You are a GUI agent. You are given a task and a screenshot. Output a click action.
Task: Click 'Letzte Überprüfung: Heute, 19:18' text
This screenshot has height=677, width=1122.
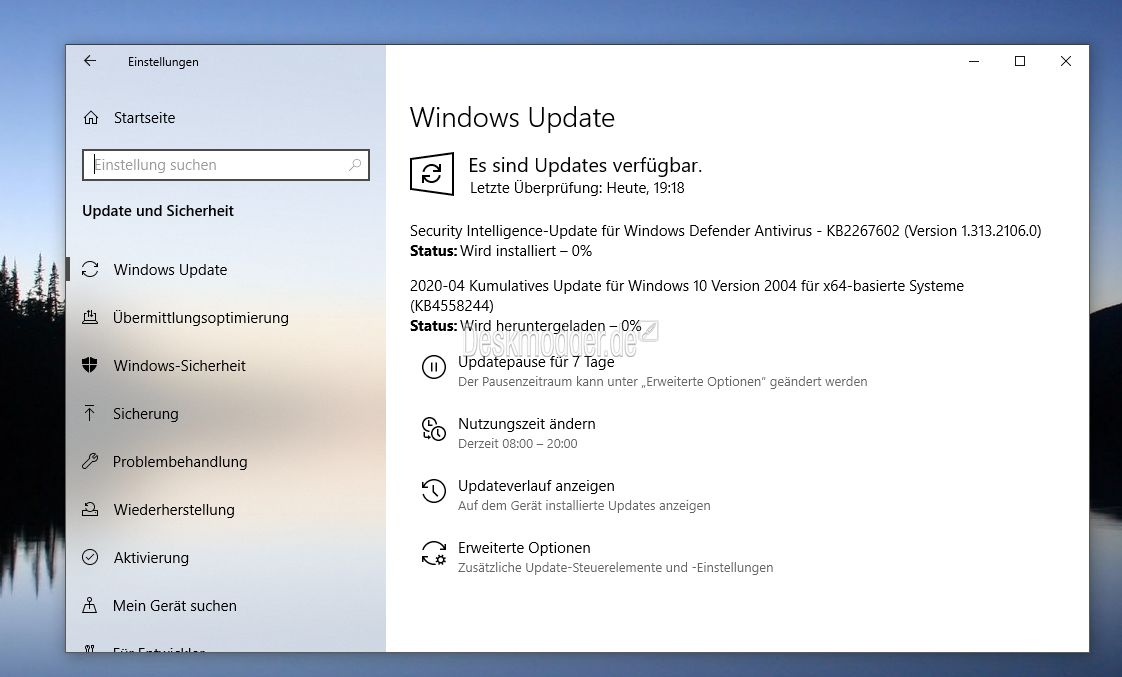click(x=577, y=188)
